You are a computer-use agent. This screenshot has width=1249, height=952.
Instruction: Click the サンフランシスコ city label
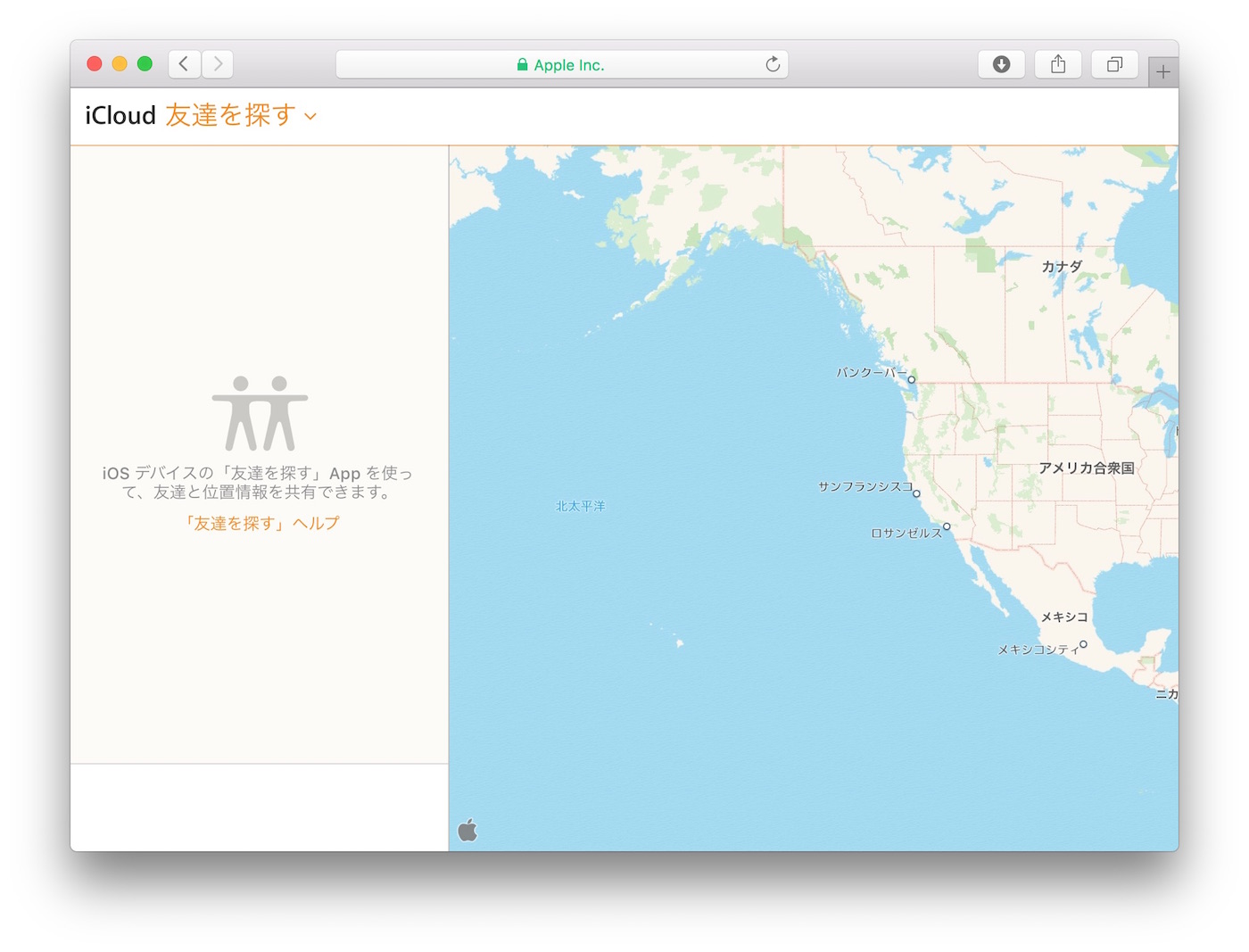pyautogui.click(x=865, y=486)
